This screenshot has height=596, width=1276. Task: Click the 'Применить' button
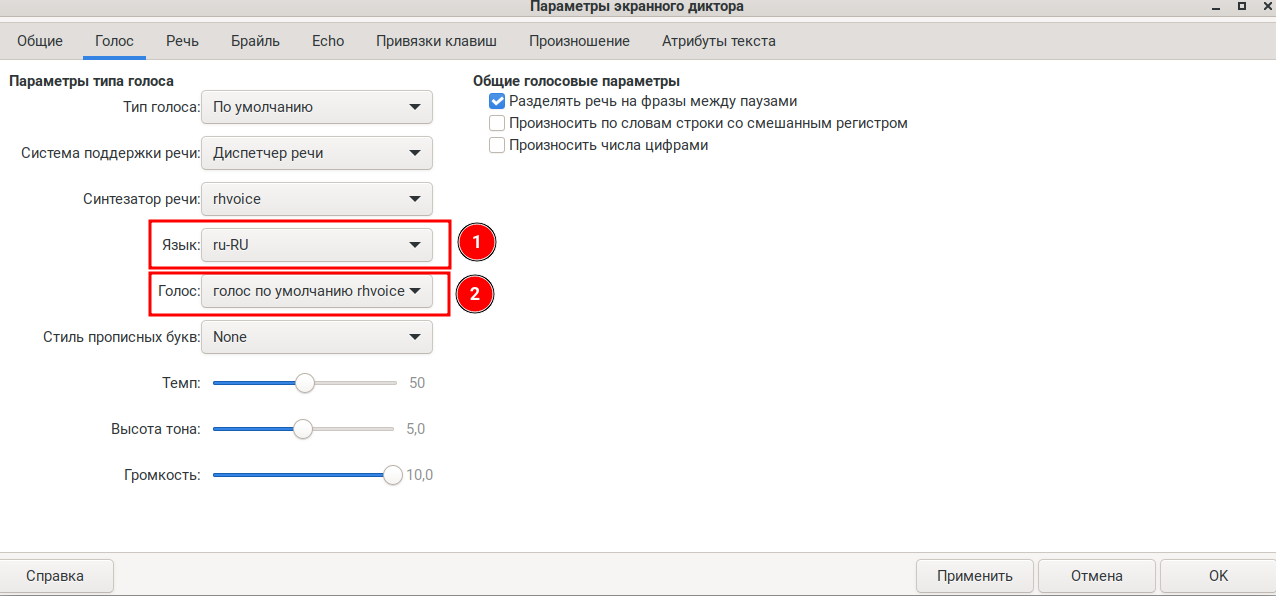click(975, 576)
